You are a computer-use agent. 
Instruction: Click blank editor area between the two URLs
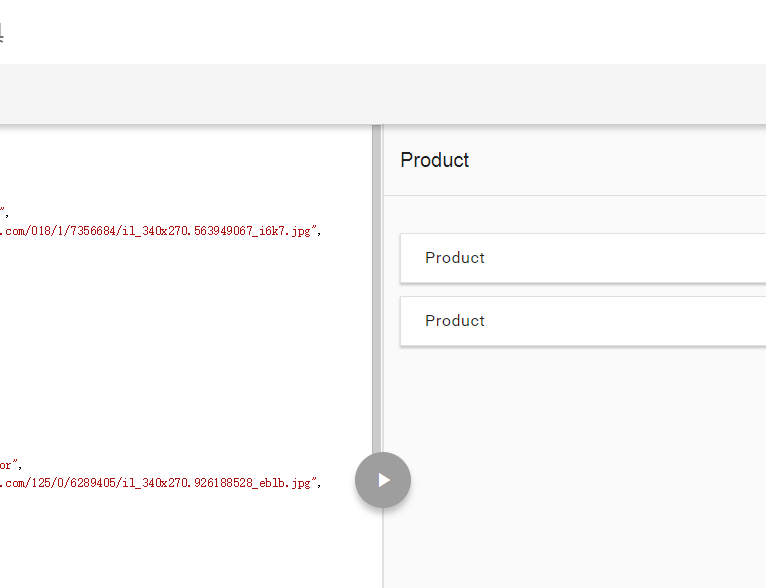pyautogui.click(x=180, y=350)
